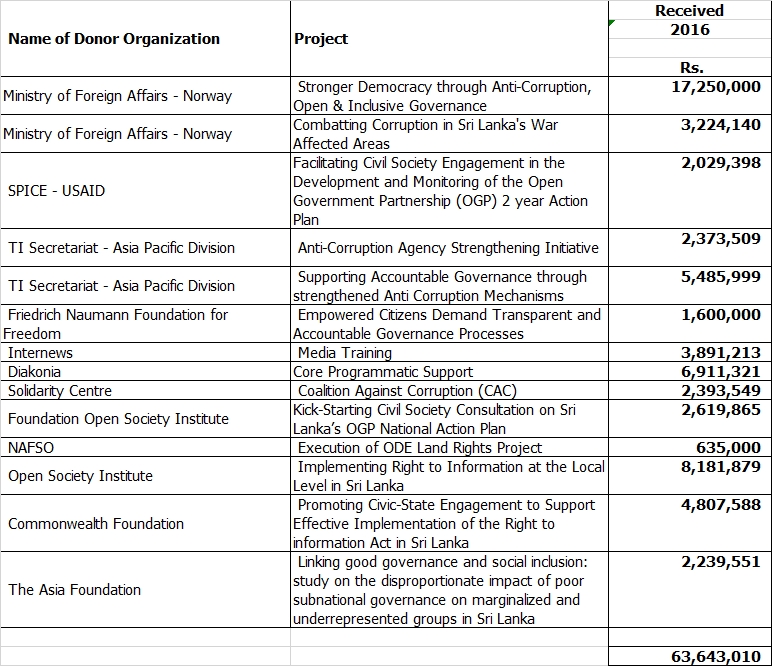
Task: Select the 'Stronger Democracy through Anti-Corruption' project cell
Action: (x=449, y=95)
